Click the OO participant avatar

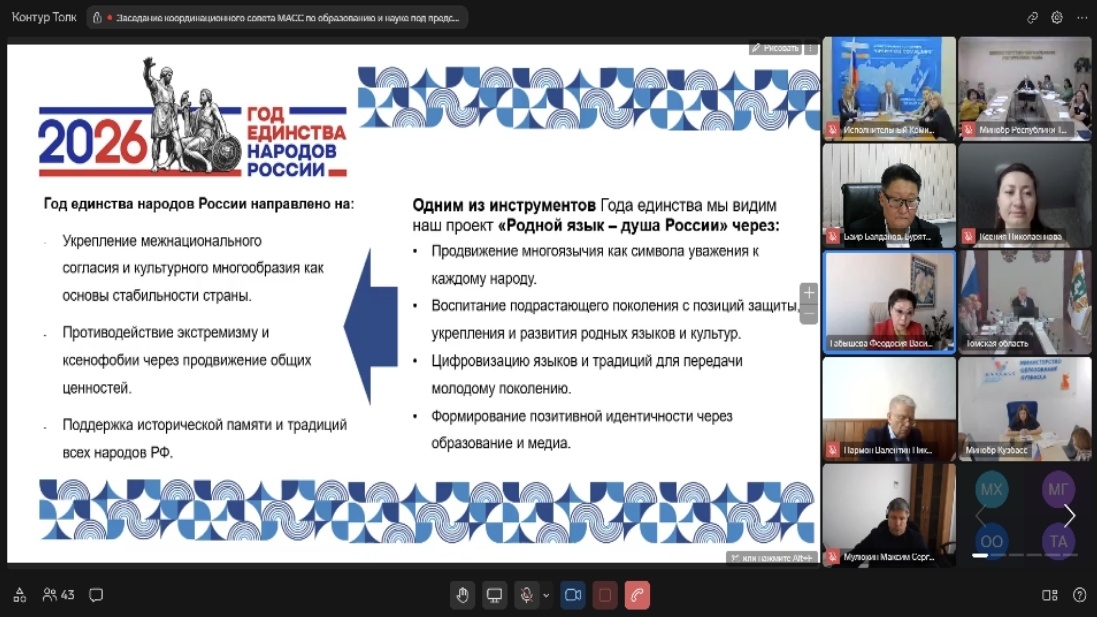pyautogui.click(x=991, y=541)
